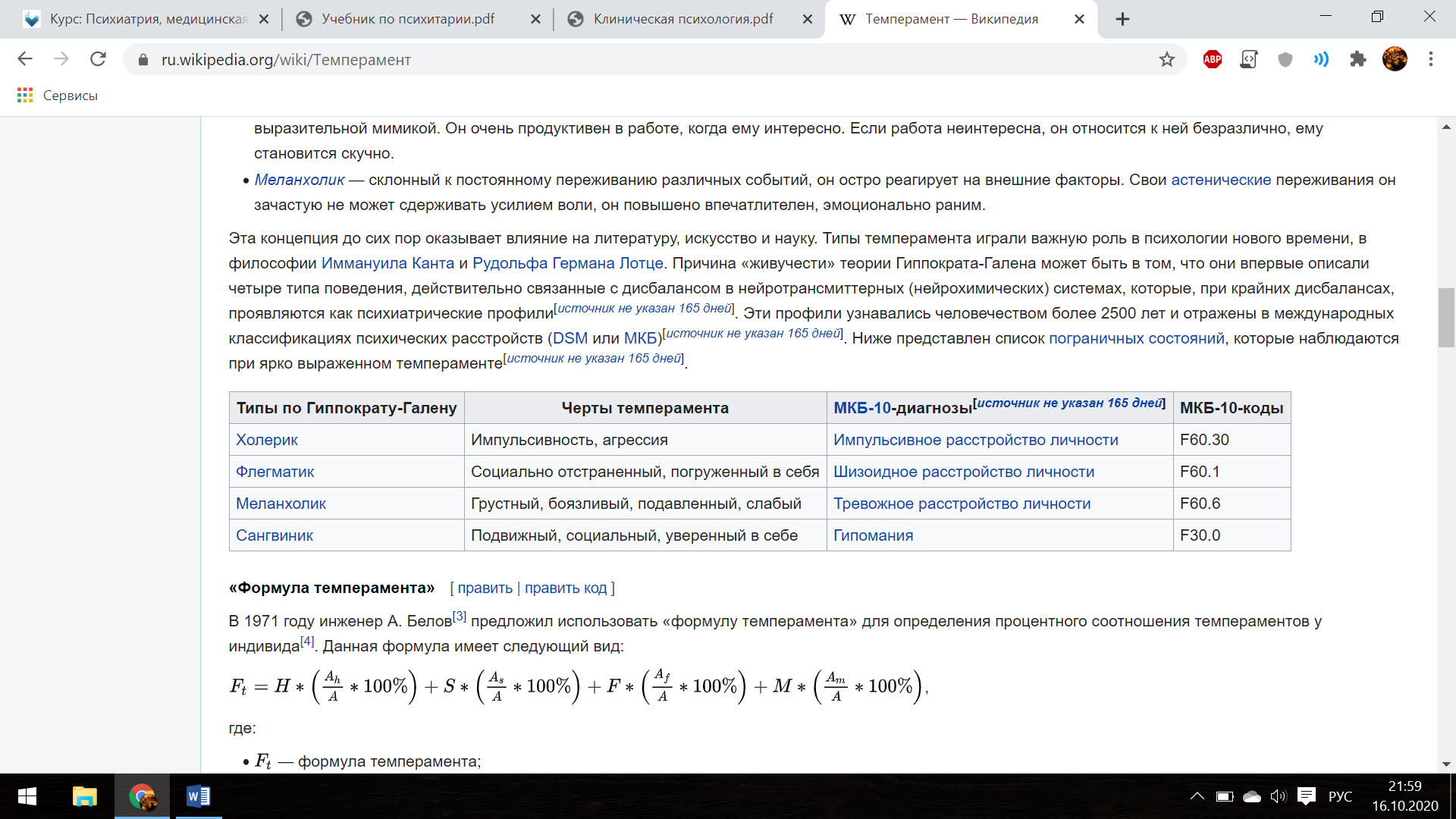1456x819 pixels.
Task: Select the Темперамент — Википедия tab
Action: click(x=952, y=19)
